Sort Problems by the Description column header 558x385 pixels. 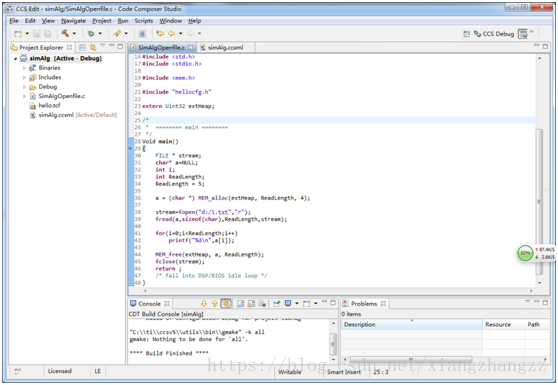coord(412,325)
